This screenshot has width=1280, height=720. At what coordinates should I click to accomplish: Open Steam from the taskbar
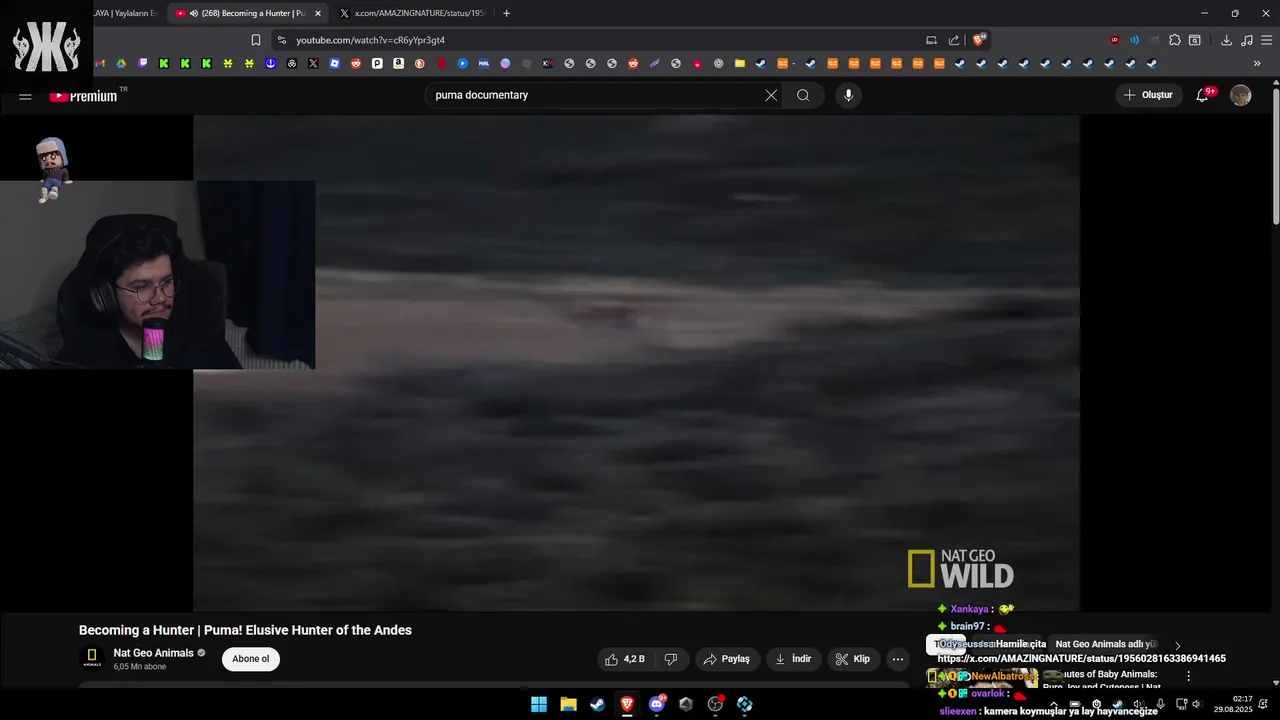coord(597,704)
